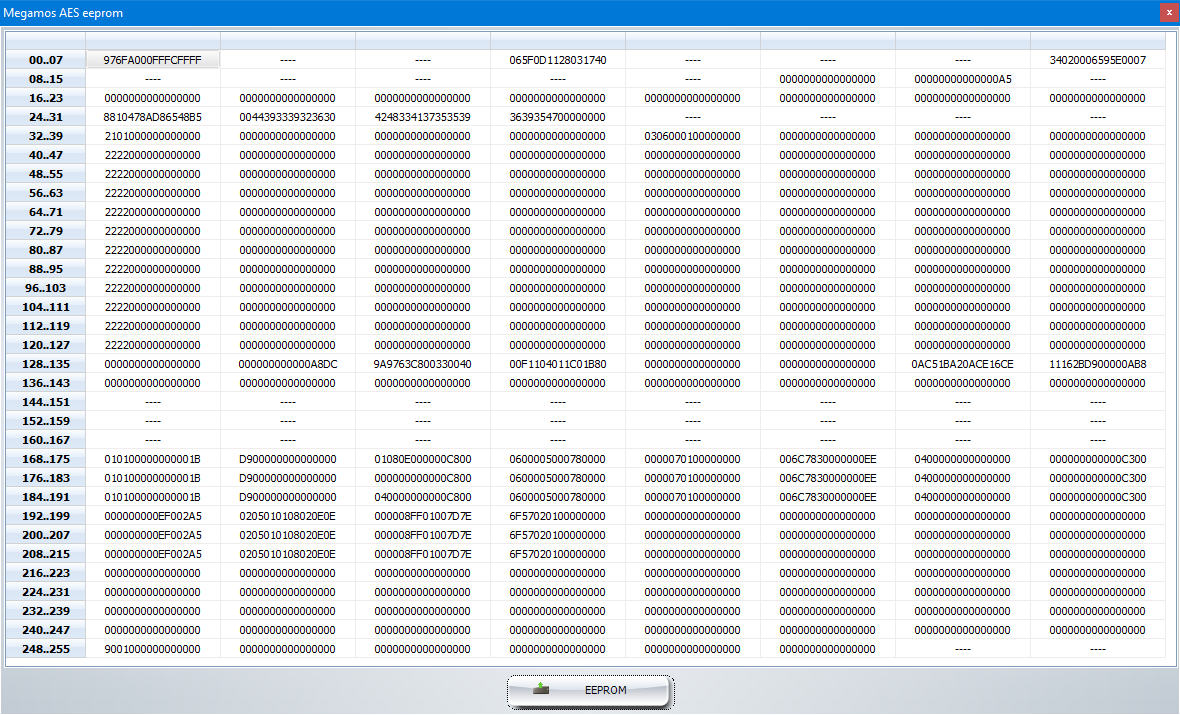The image size is (1180, 715).
Task: Click the EEPROM load button
Action: 590,691
